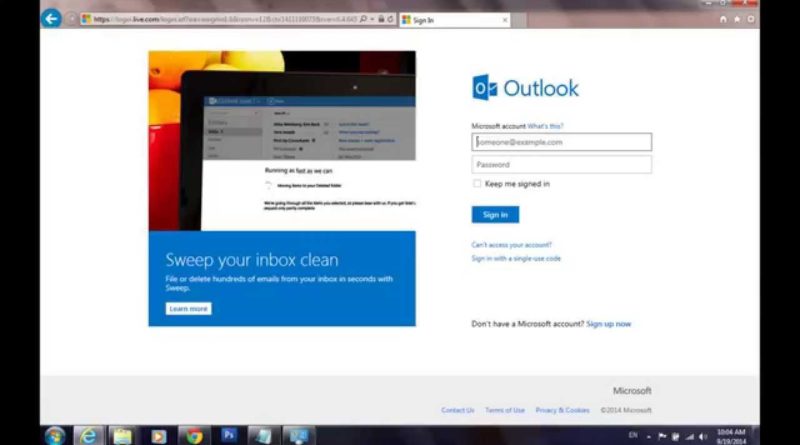Open Photoshop from the taskbar

pyautogui.click(x=228, y=435)
